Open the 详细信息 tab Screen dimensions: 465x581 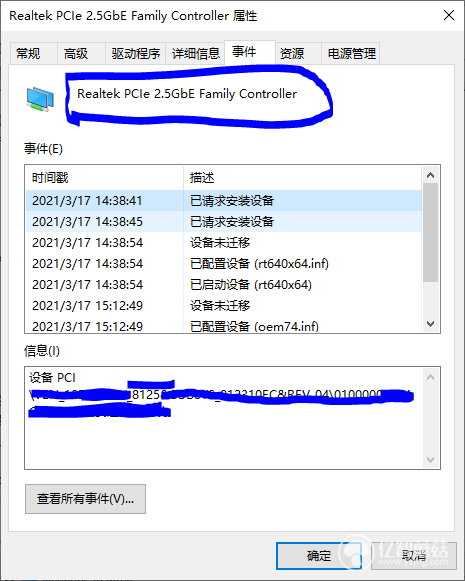(196, 53)
